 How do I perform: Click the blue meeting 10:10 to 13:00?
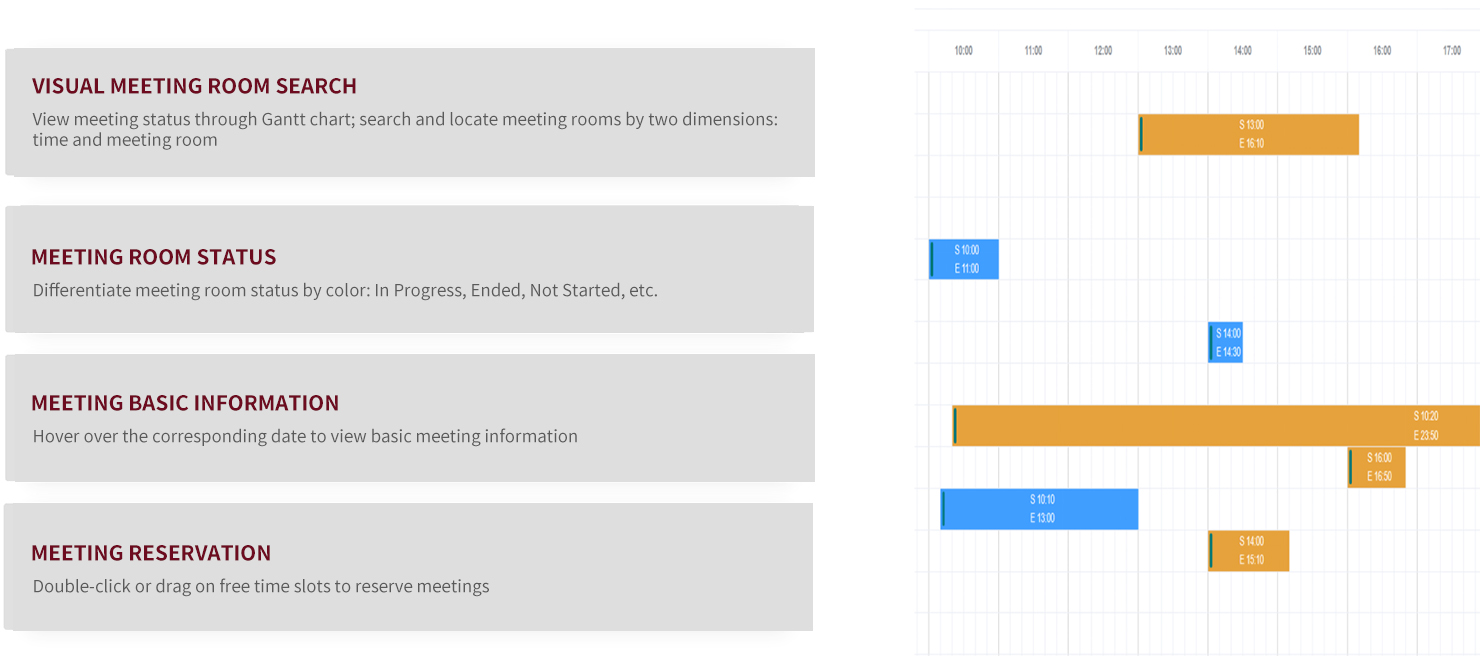tap(1039, 509)
